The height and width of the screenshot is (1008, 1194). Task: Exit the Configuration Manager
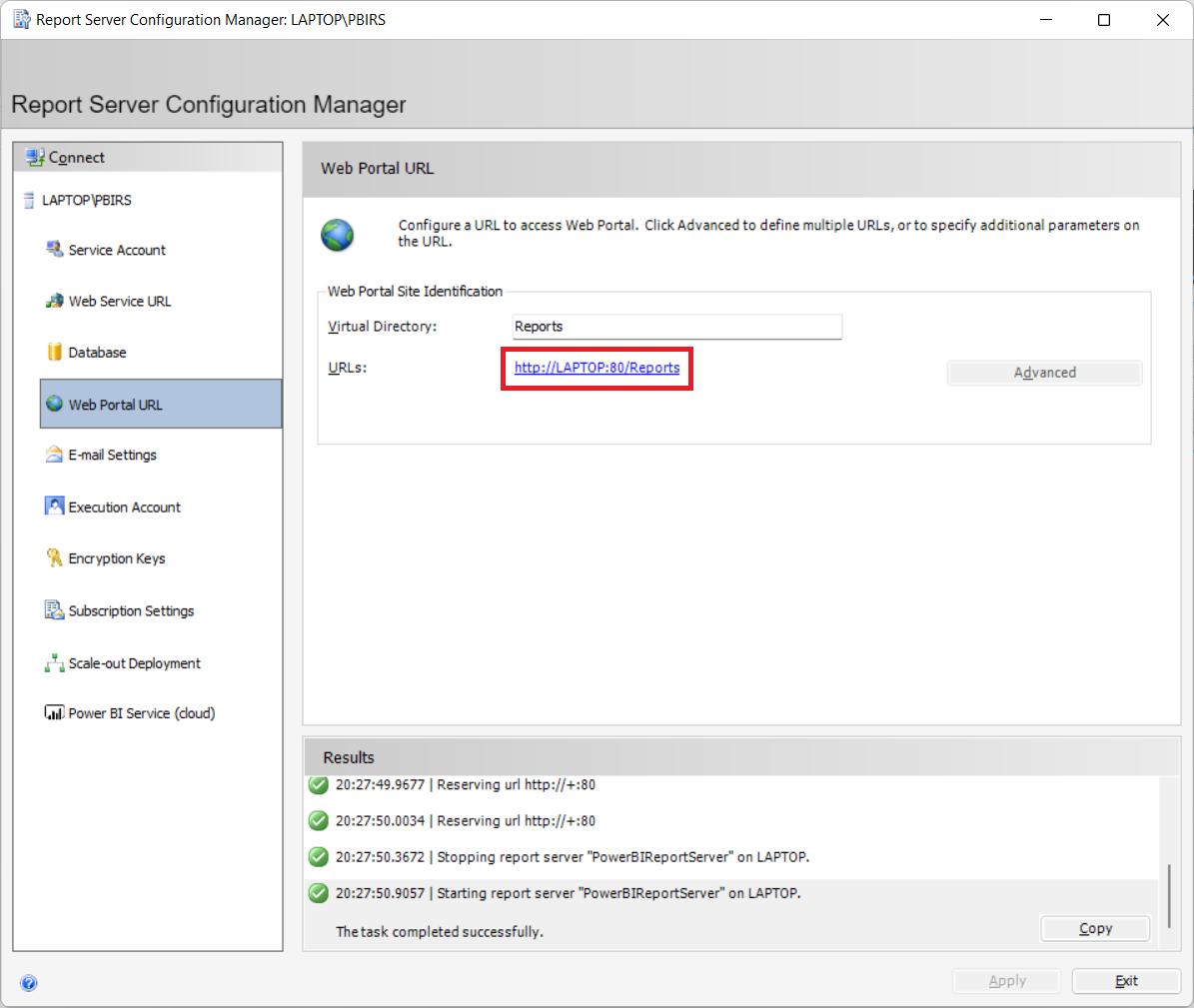[x=1126, y=980]
